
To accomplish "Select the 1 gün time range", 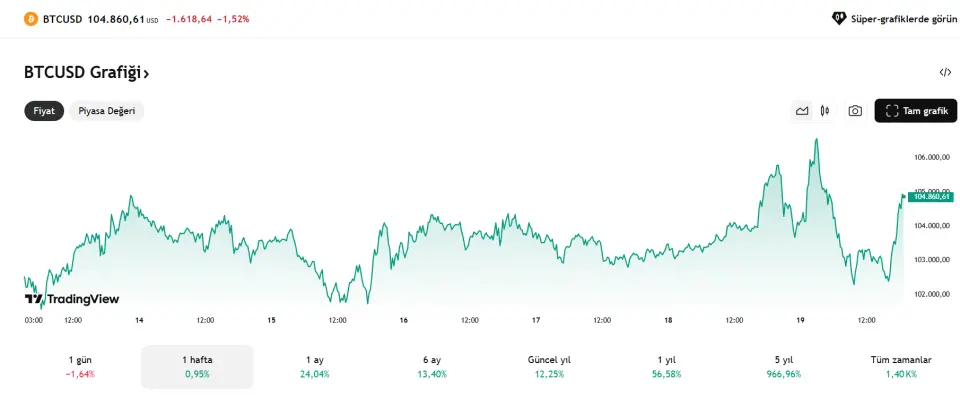I will coord(80,366).
